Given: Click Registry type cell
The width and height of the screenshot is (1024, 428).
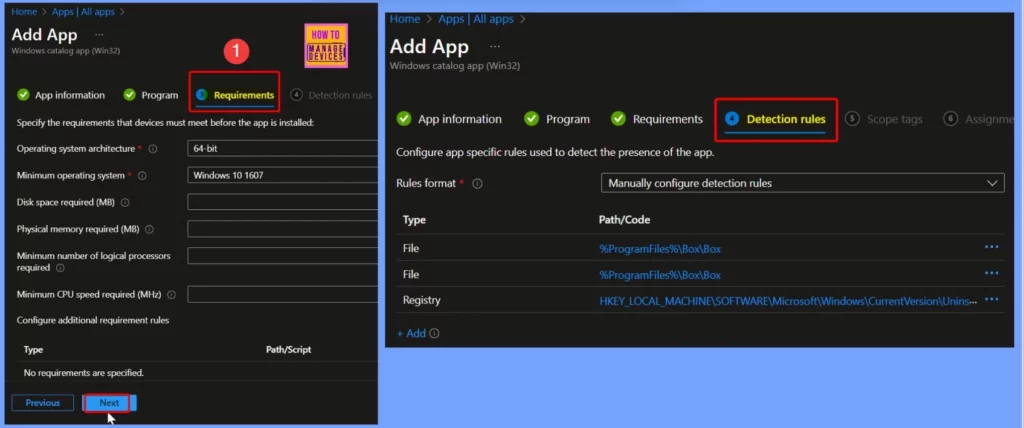Looking at the screenshot, I should click(x=422, y=301).
